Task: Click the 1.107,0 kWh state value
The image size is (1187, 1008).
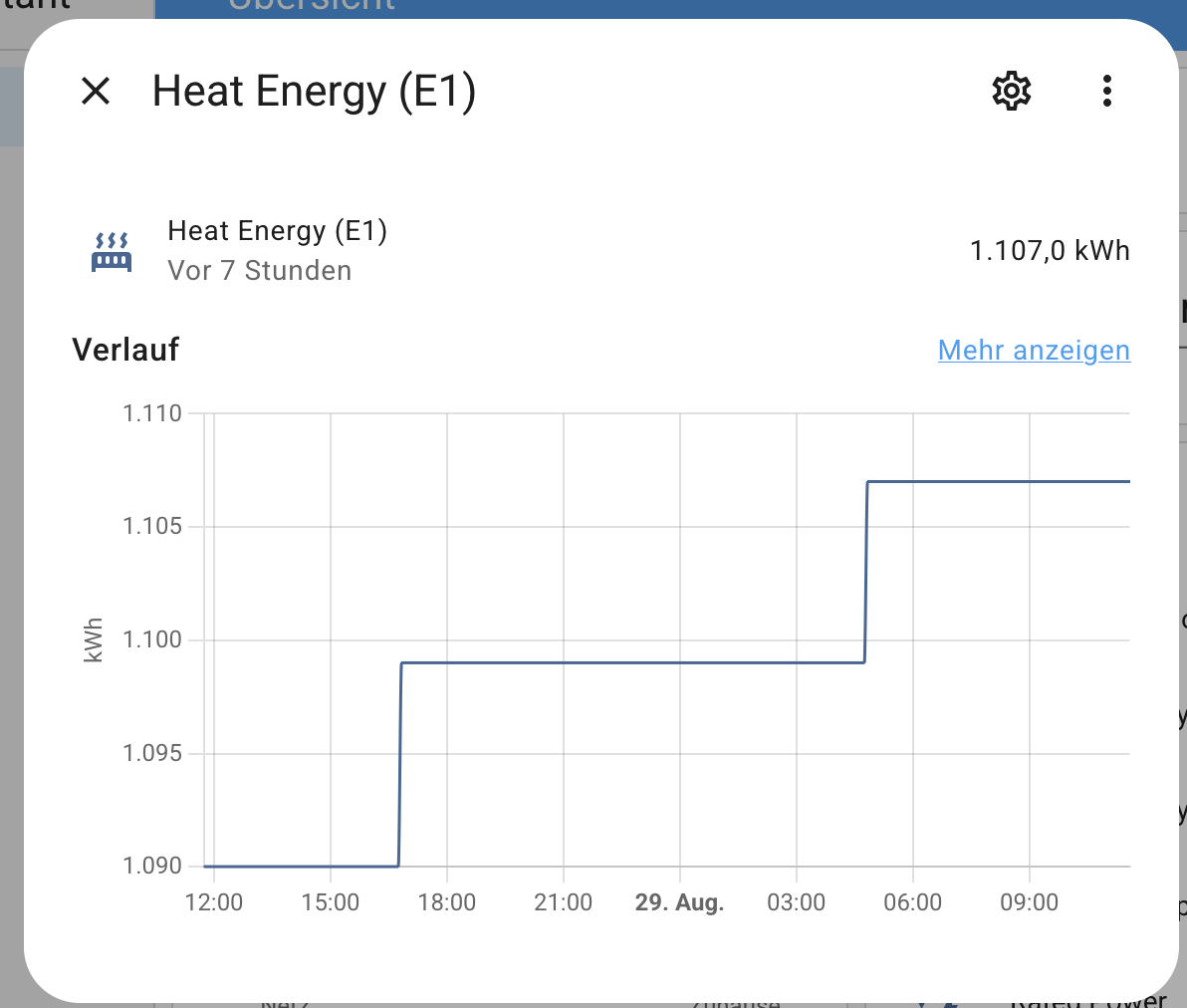Action: pos(1050,250)
